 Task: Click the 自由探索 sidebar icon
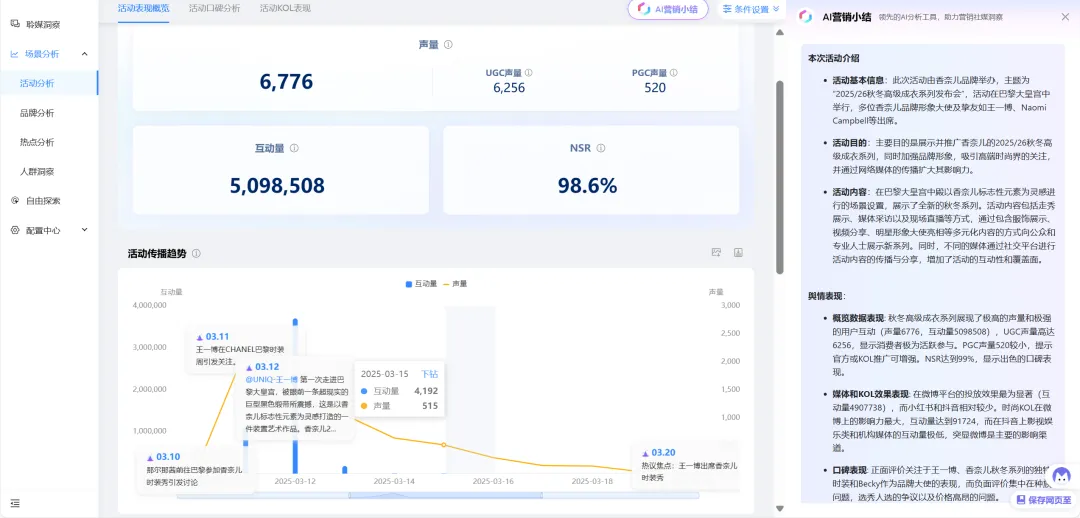point(15,201)
